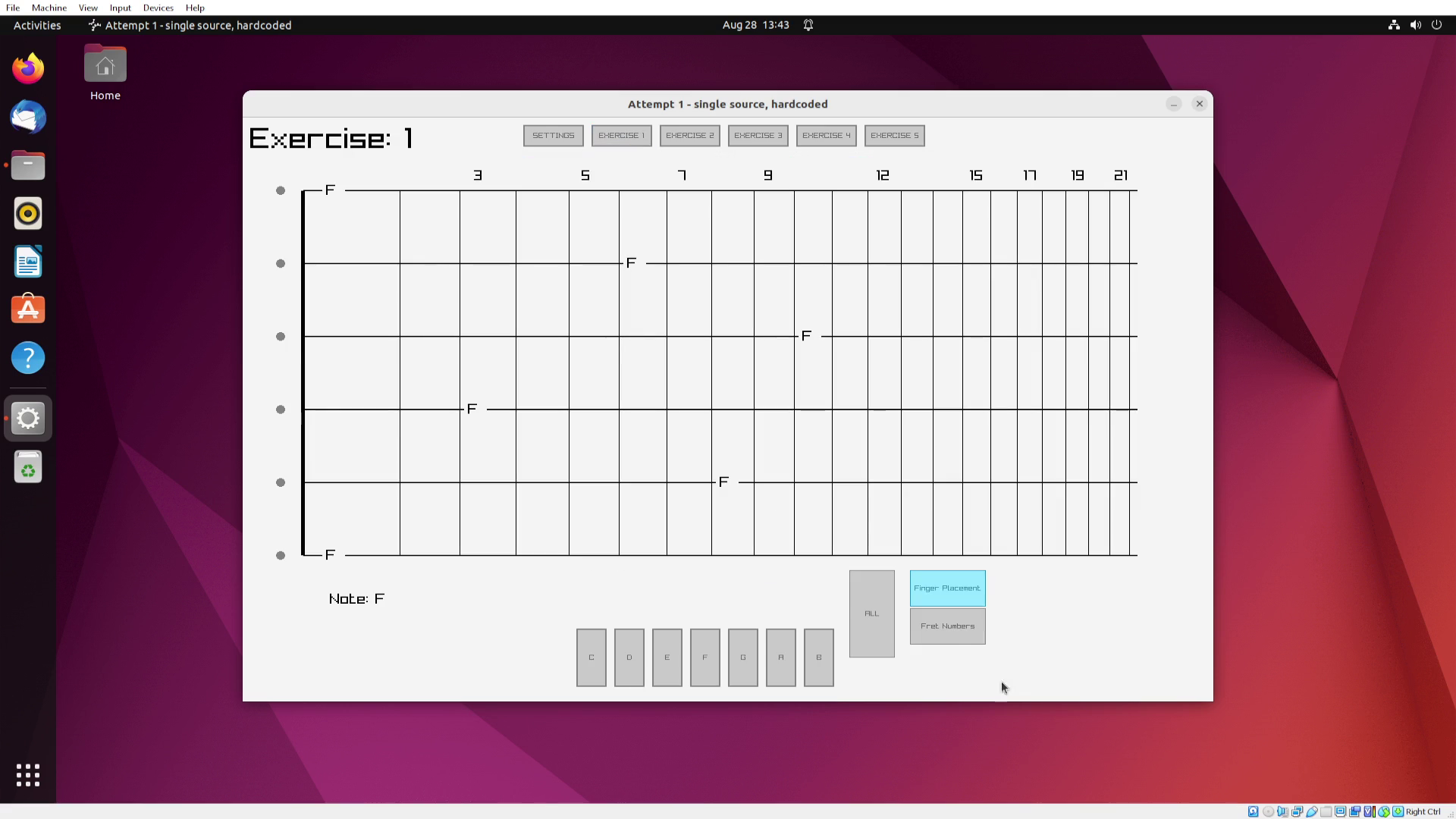Open Ubuntu Software store icon
The width and height of the screenshot is (1456, 819).
(28, 310)
